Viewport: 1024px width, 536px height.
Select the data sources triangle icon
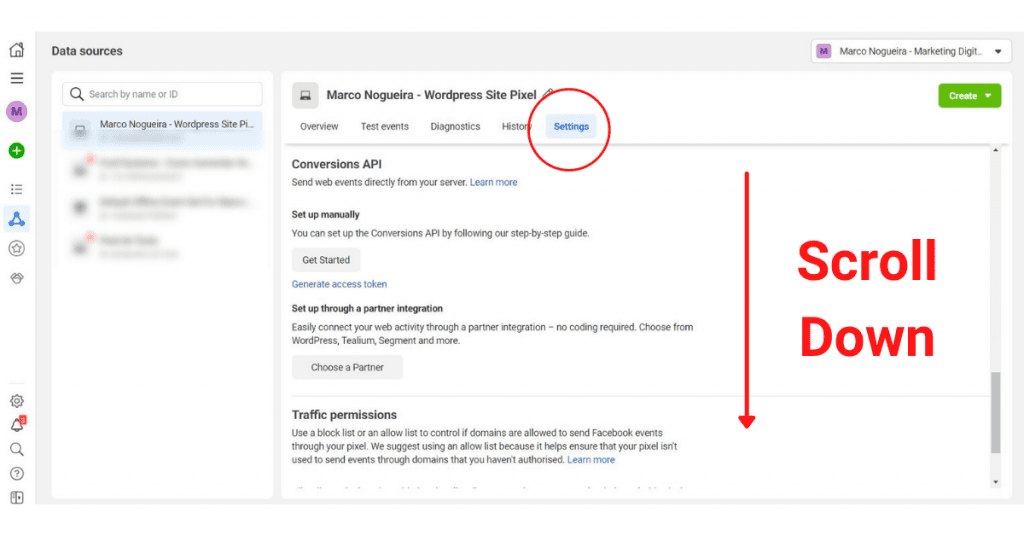[17, 219]
